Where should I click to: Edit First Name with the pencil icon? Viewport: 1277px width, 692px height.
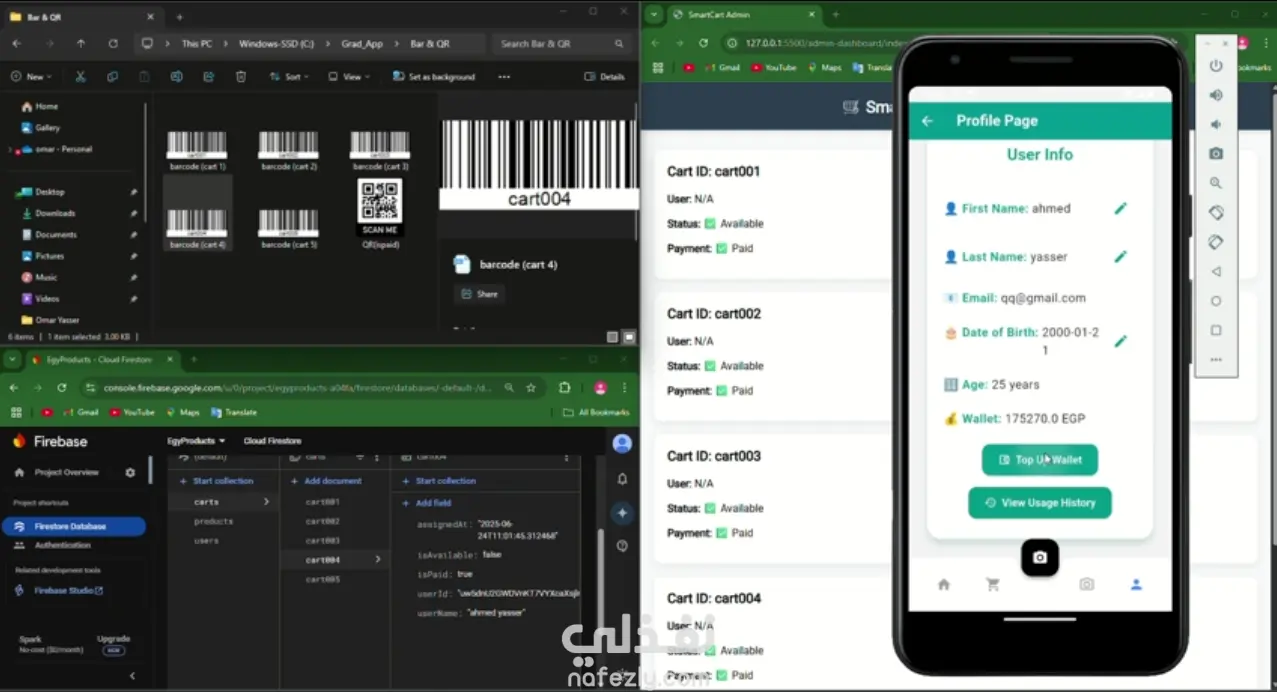point(1121,208)
